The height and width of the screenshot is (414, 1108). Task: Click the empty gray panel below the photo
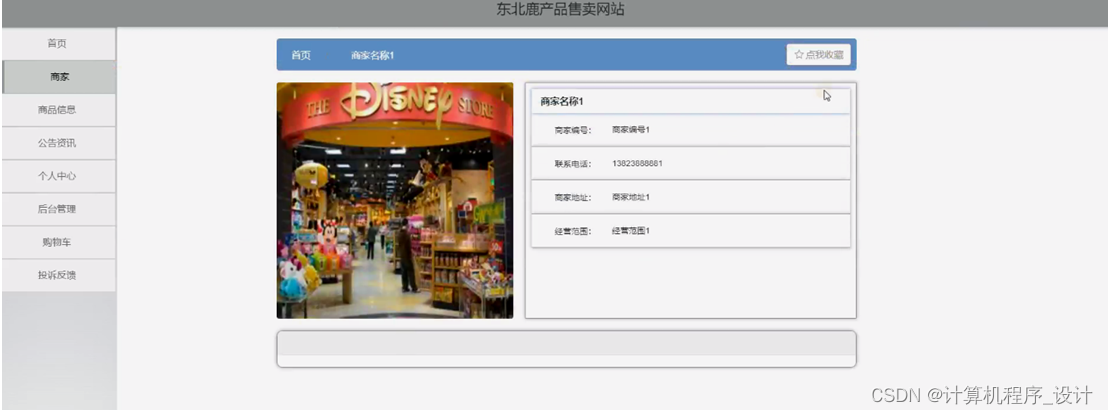[567, 349]
